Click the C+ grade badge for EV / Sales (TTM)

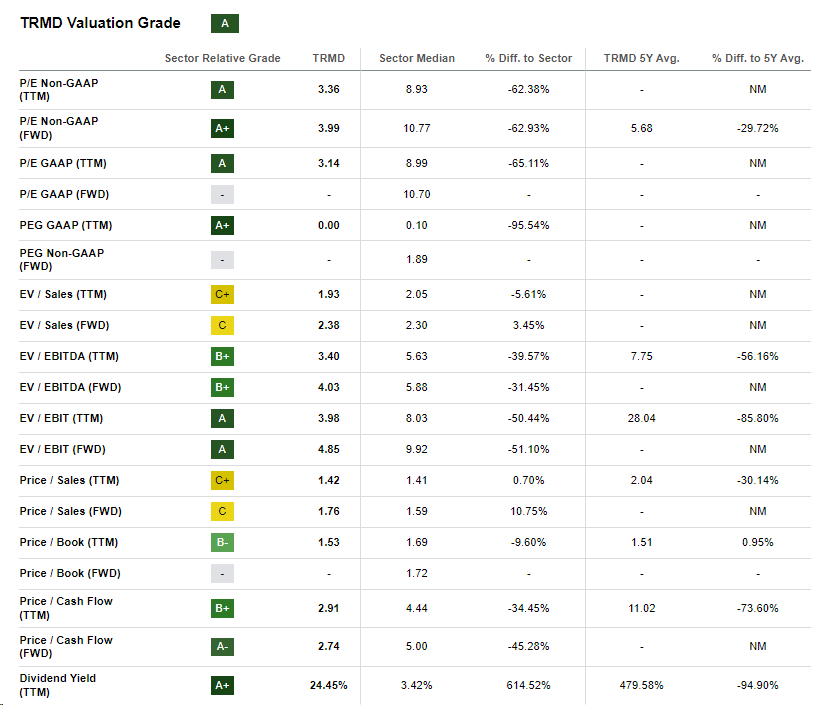pos(222,294)
